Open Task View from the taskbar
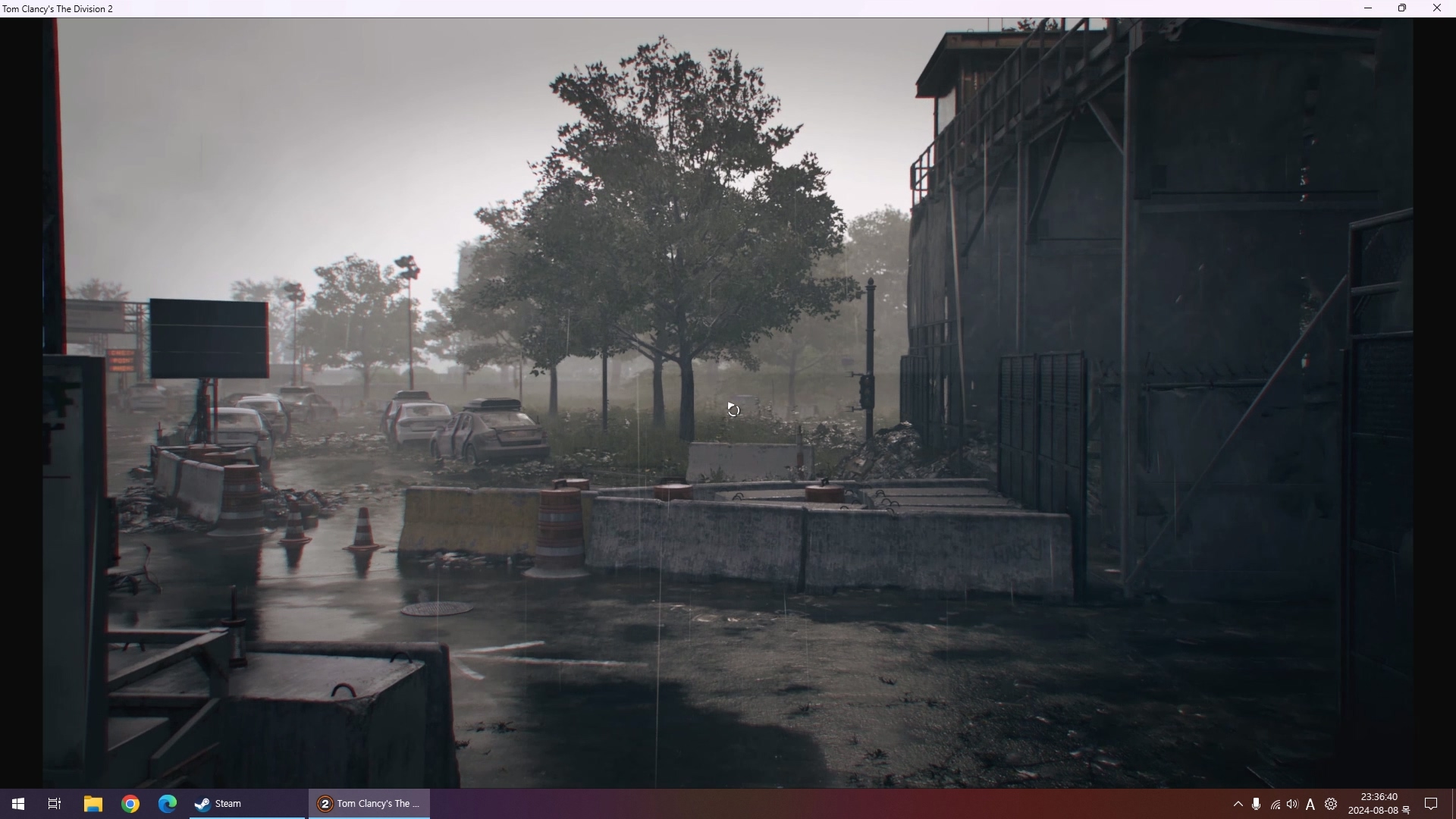The height and width of the screenshot is (819, 1456). pos(55,804)
